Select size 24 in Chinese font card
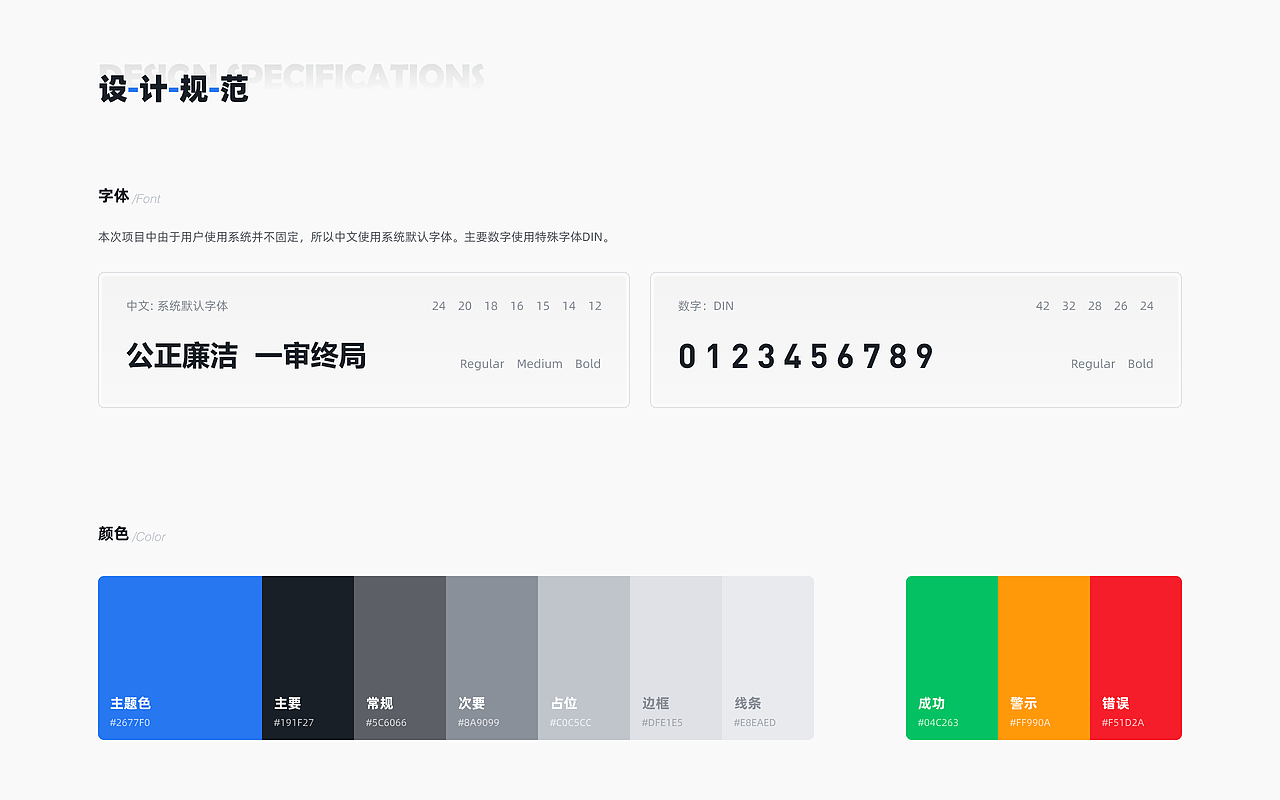This screenshot has width=1280, height=800. tap(439, 306)
